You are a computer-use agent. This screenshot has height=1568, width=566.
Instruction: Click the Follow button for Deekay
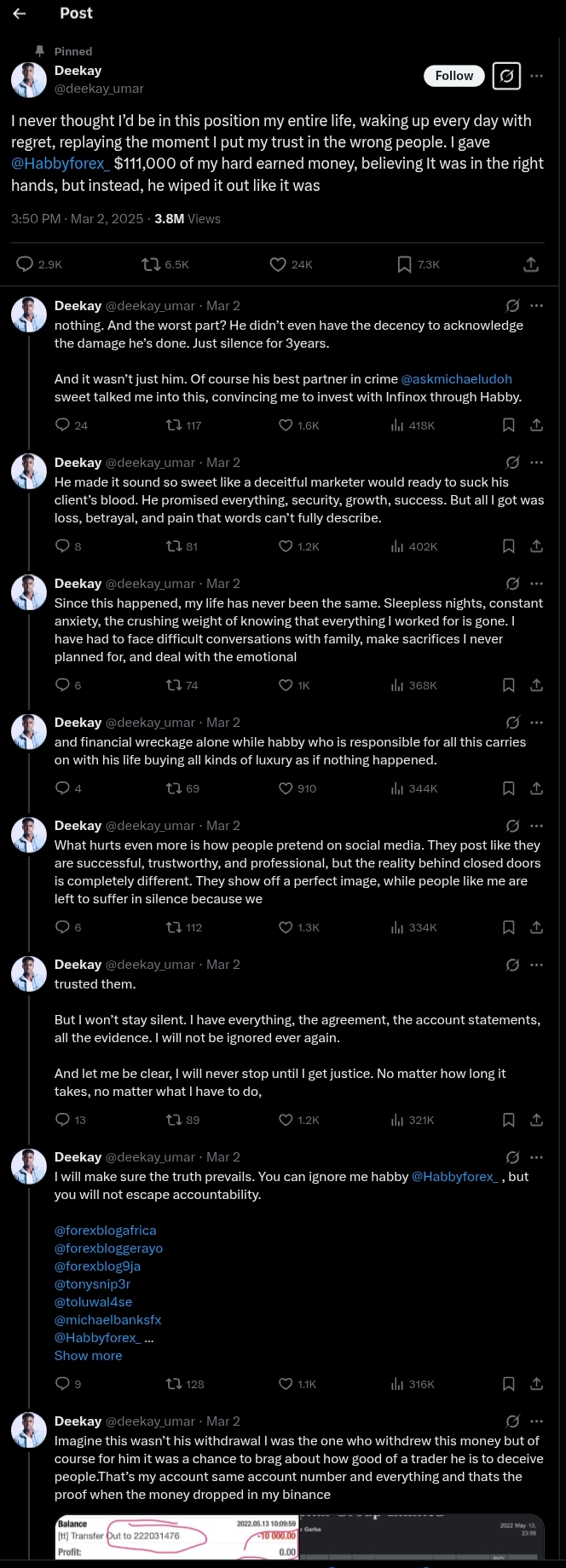(x=453, y=76)
